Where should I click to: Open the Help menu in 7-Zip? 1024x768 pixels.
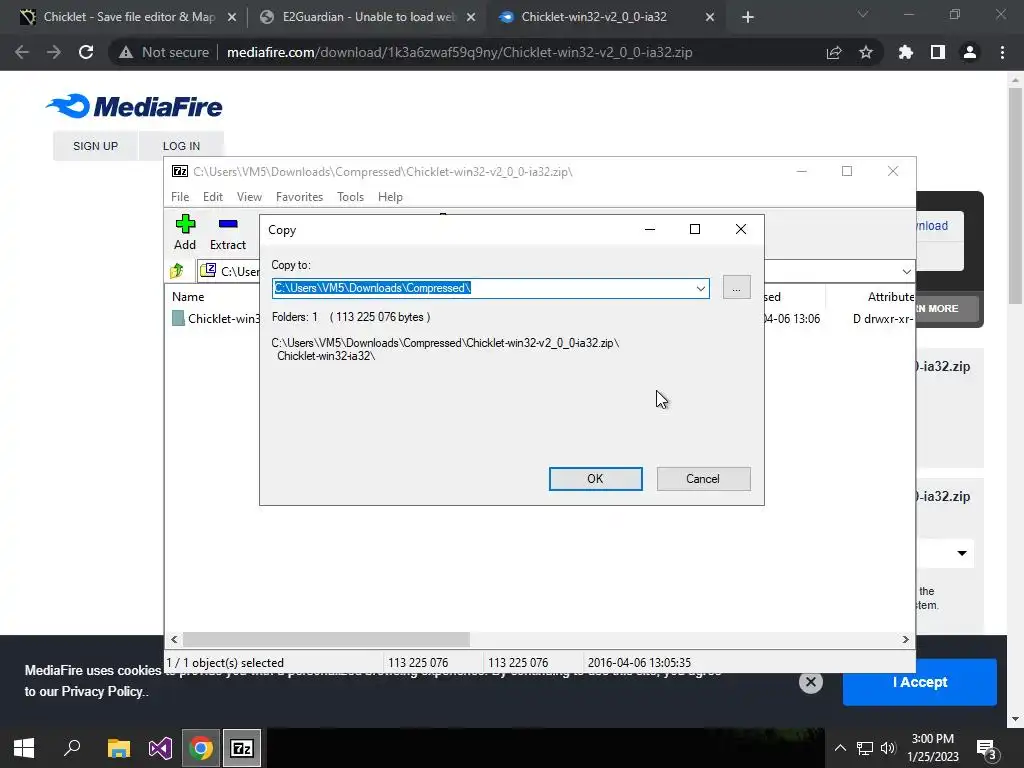[390, 197]
